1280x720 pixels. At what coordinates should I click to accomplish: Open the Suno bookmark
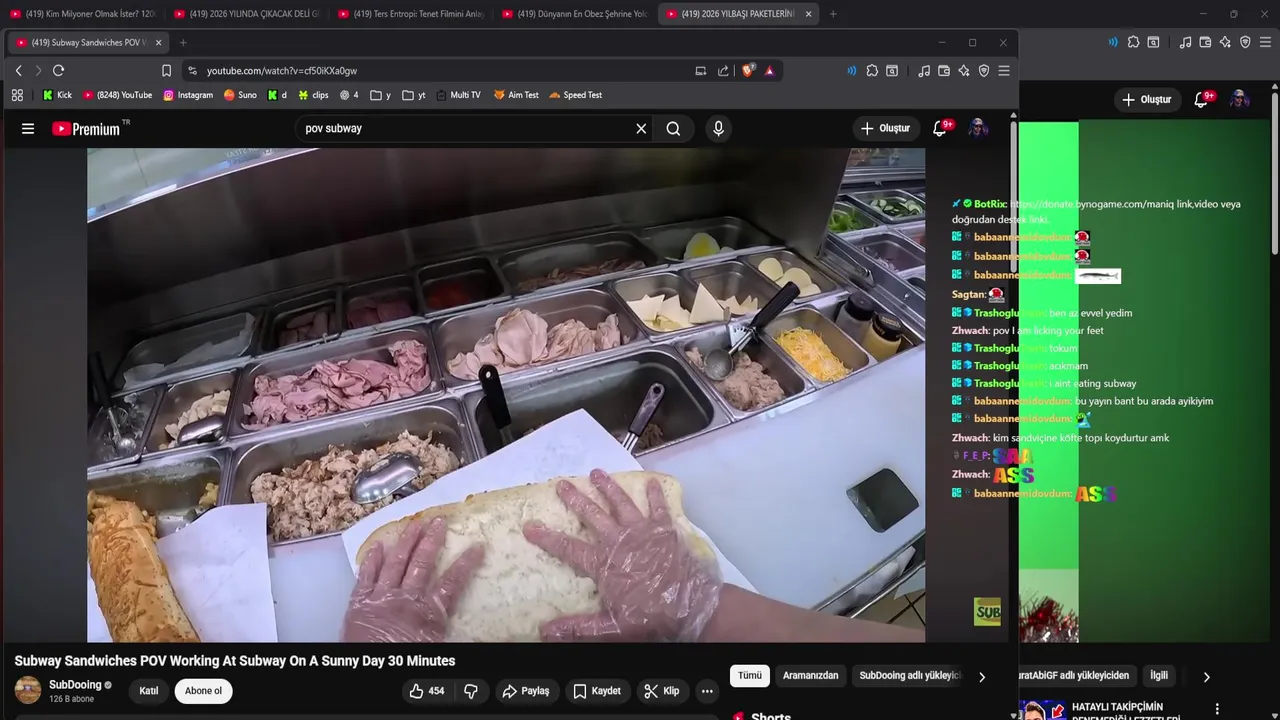click(x=240, y=95)
